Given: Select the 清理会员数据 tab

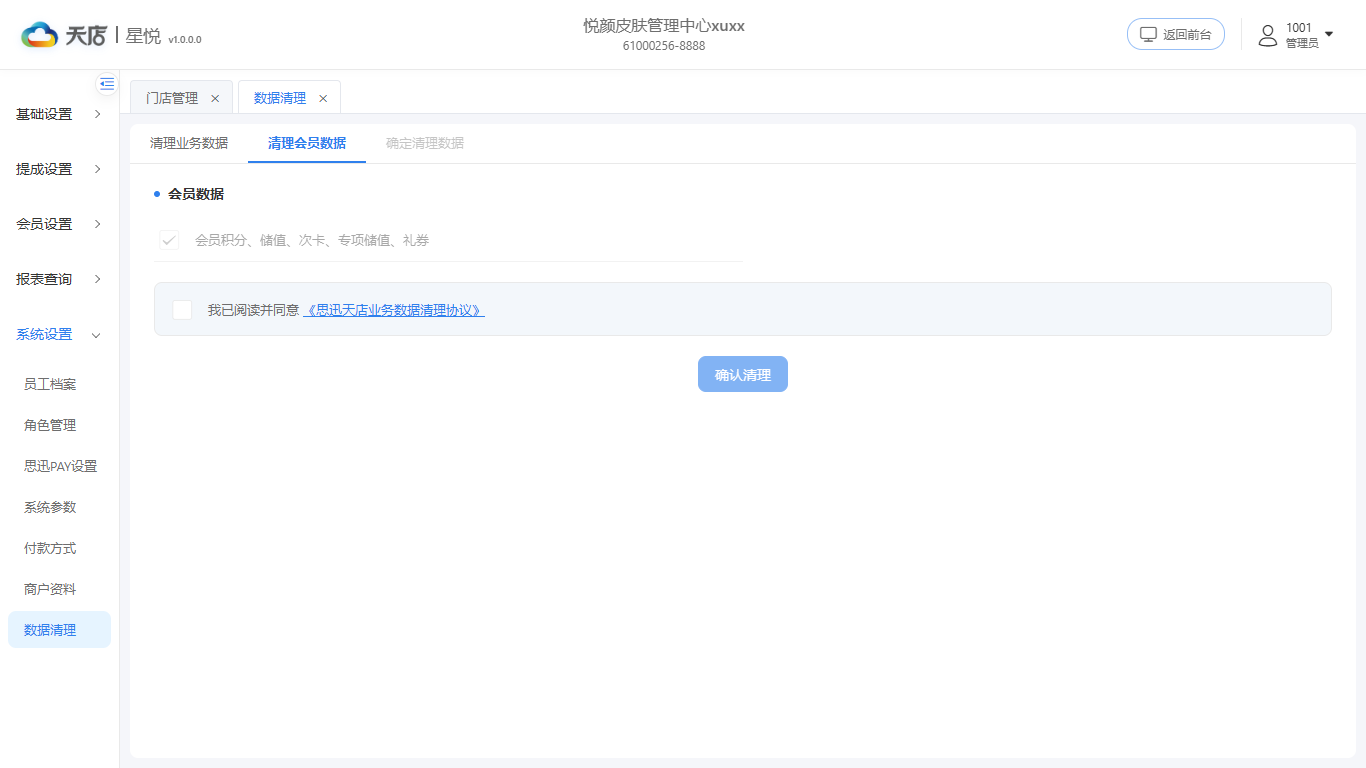Looking at the screenshot, I should pyautogui.click(x=307, y=143).
